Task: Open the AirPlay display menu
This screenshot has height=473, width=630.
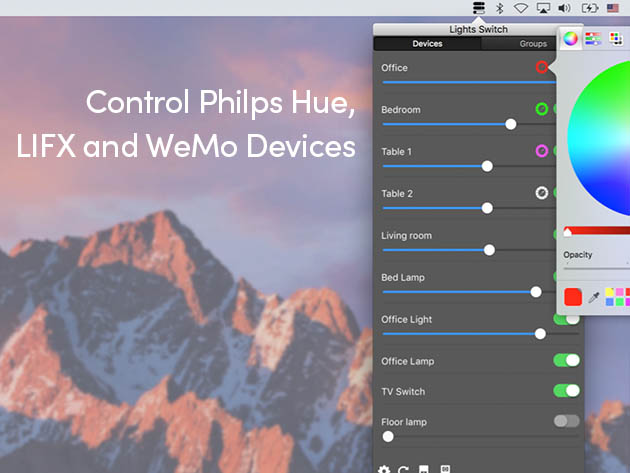Action: 543,8
